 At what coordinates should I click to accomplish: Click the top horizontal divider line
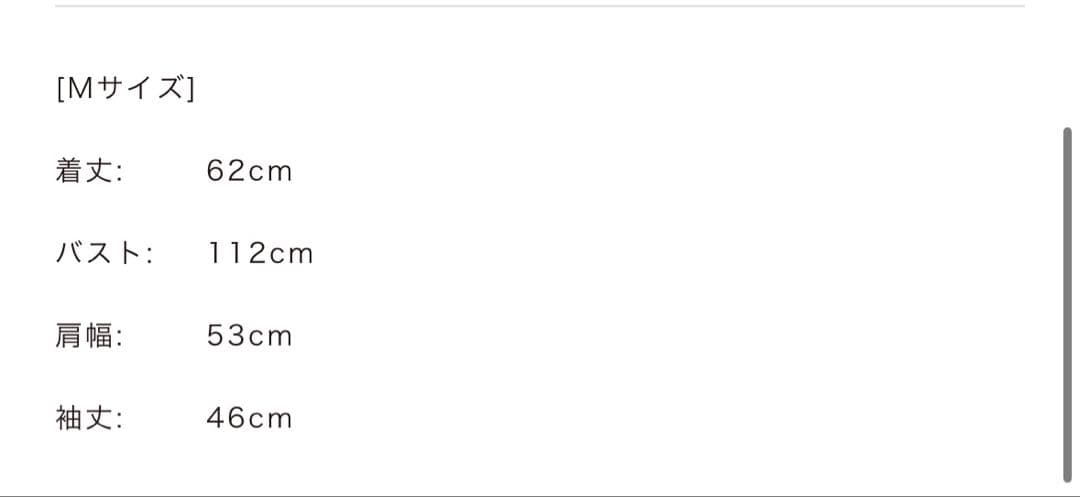(540, 6)
